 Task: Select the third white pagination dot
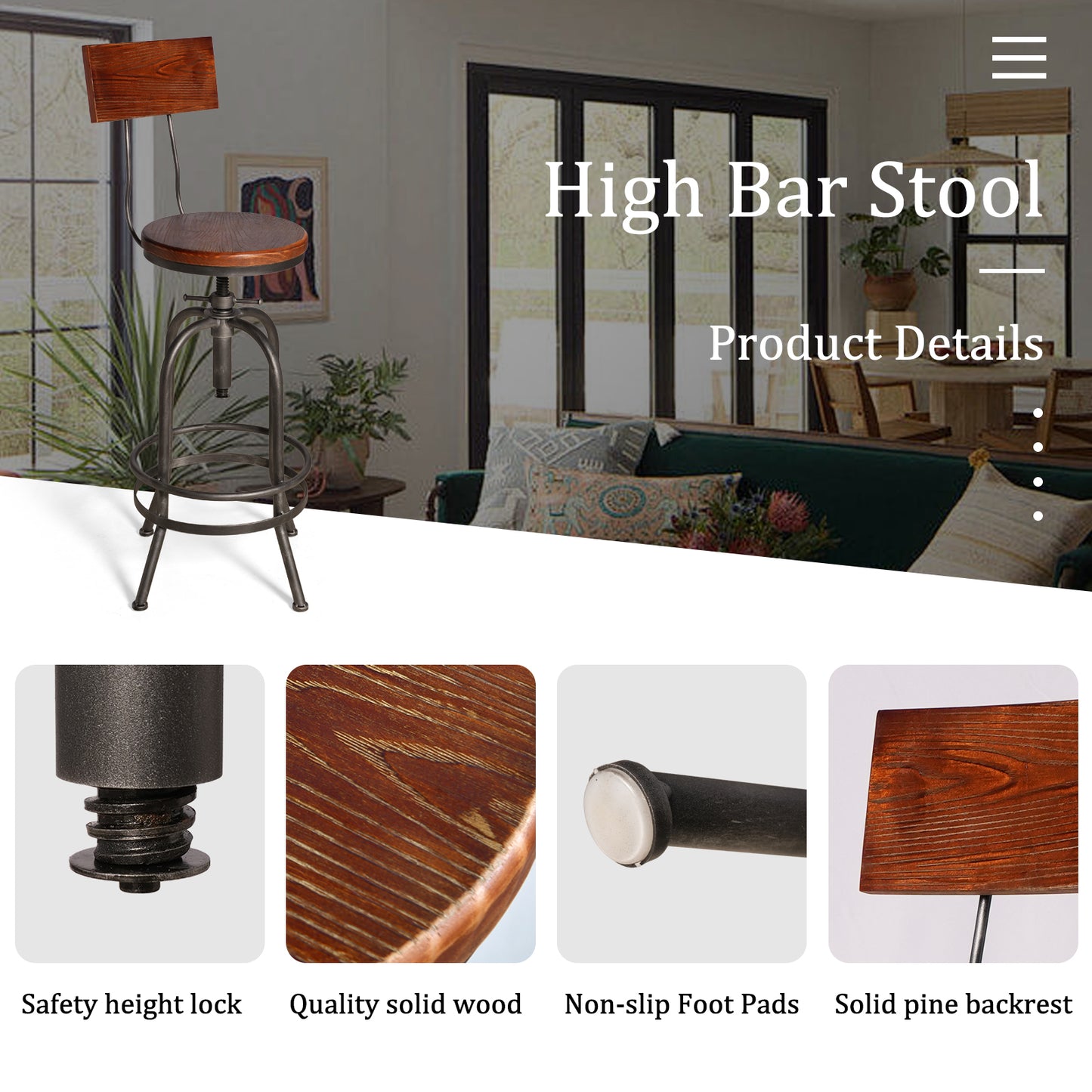pyautogui.click(x=1038, y=482)
